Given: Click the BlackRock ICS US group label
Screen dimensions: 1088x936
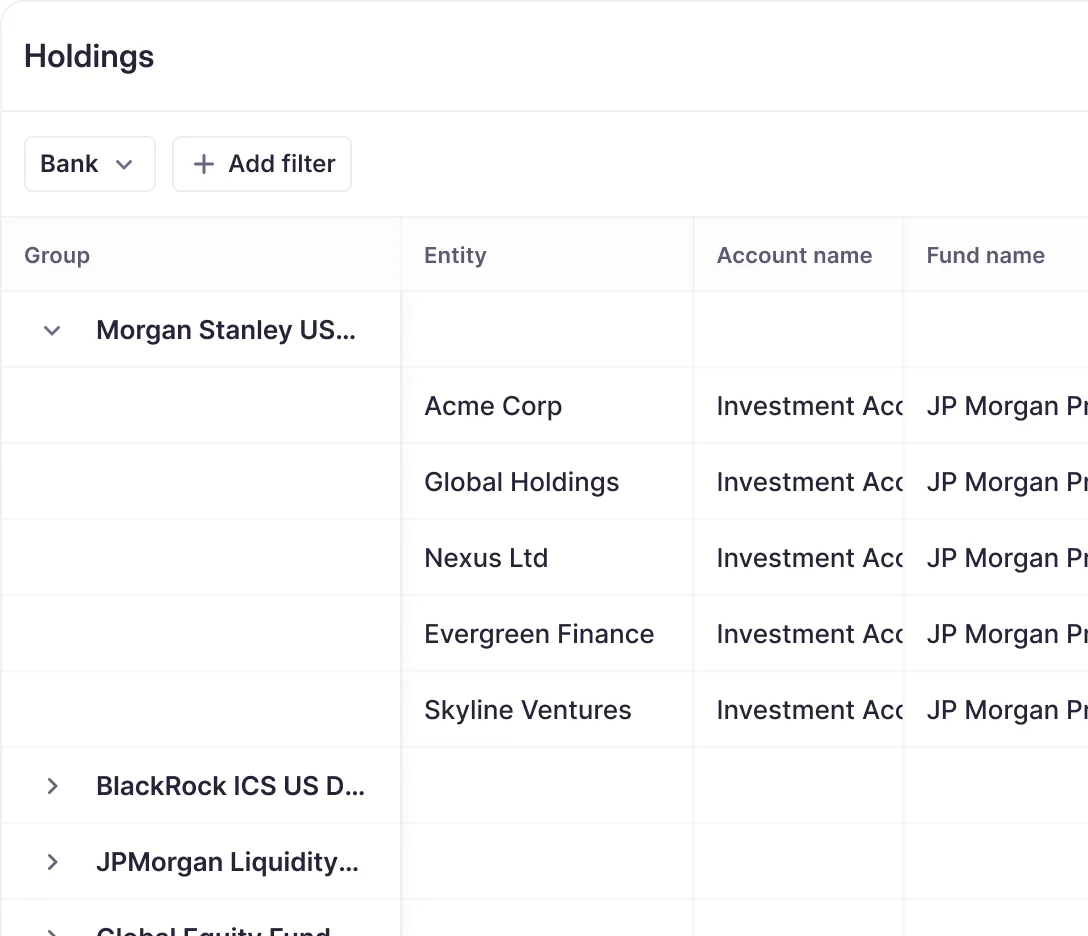Looking at the screenshot, I should pos(230,786).
